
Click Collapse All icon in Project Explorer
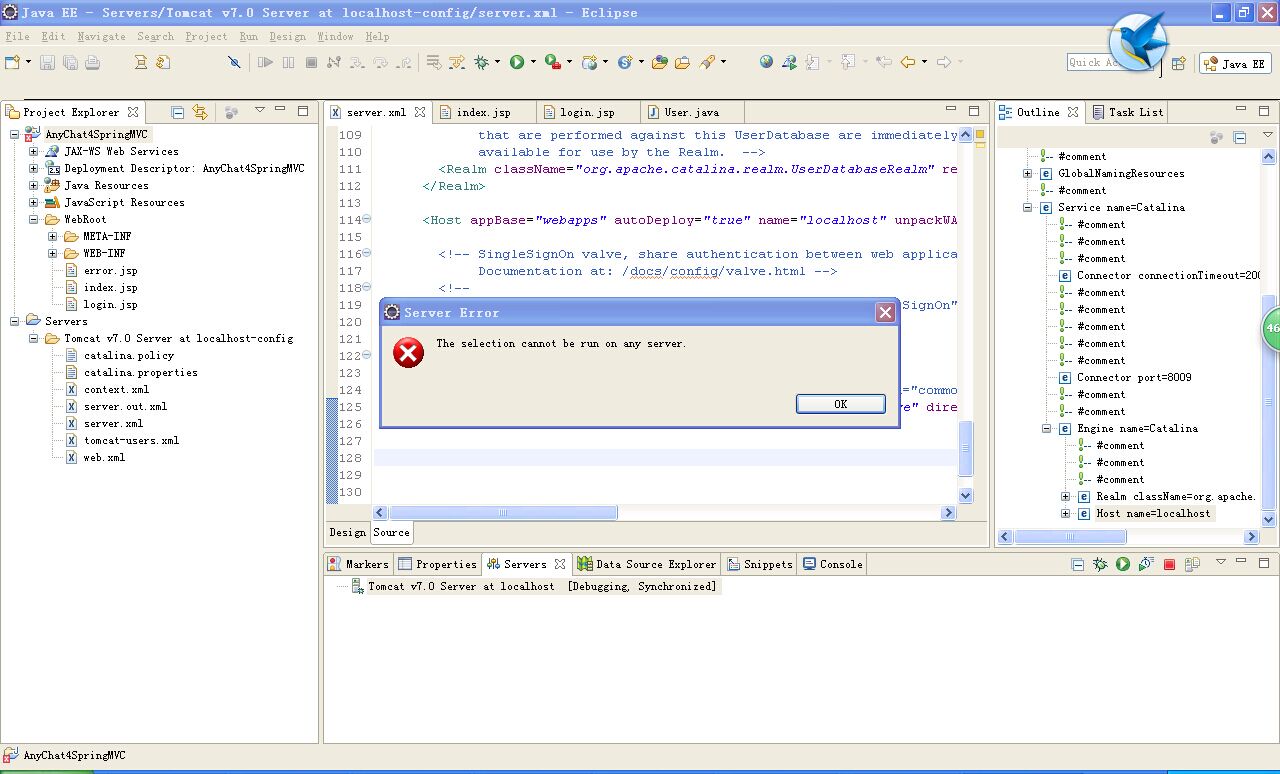[177, 112]
